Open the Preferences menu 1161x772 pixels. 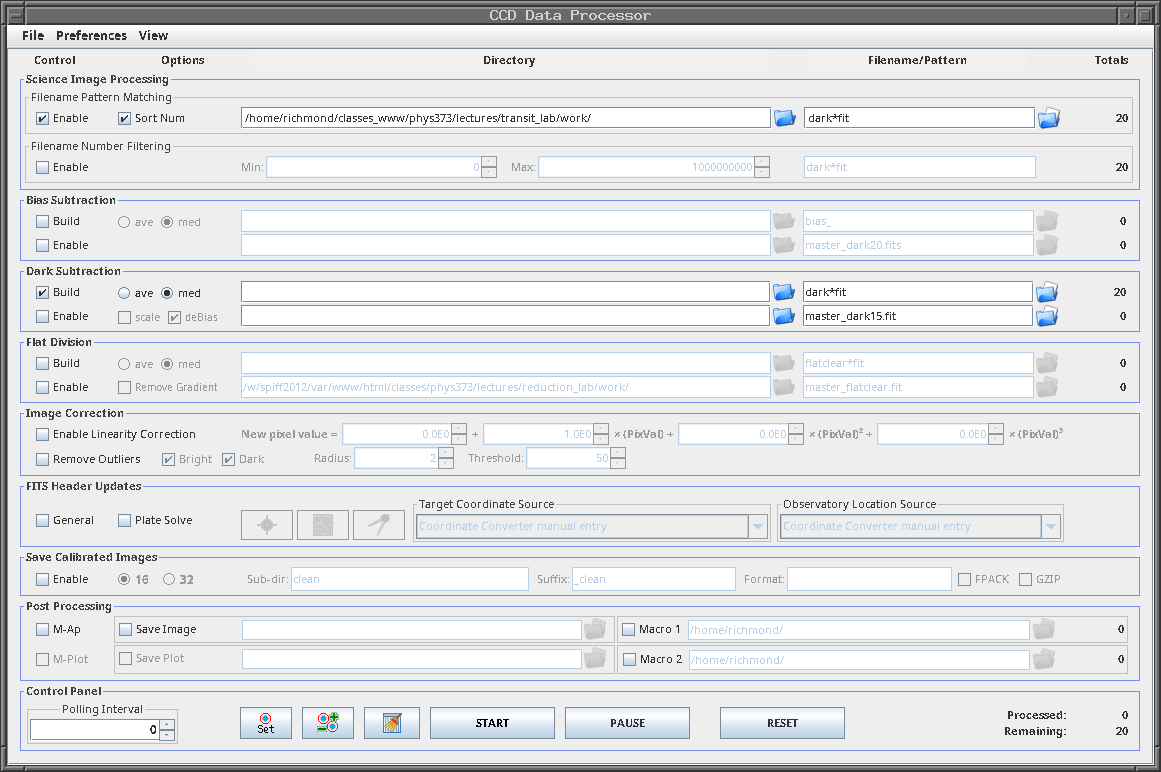[91, 35]
